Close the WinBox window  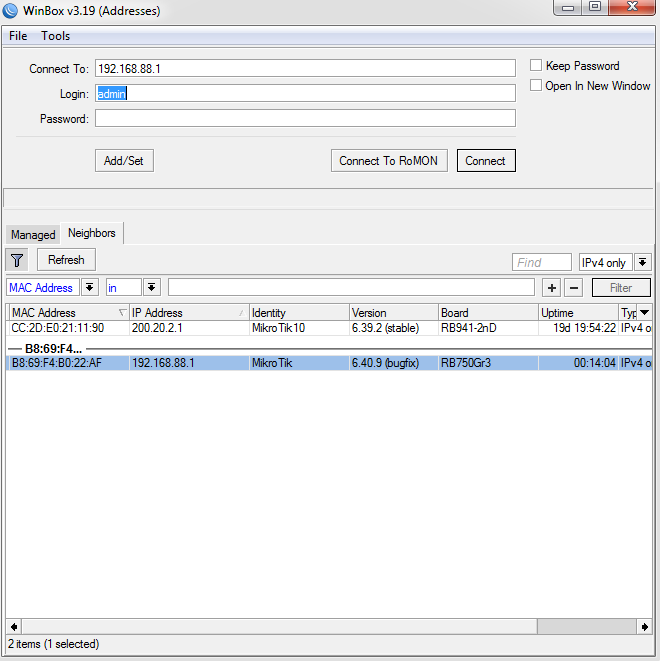pos(632,7)
